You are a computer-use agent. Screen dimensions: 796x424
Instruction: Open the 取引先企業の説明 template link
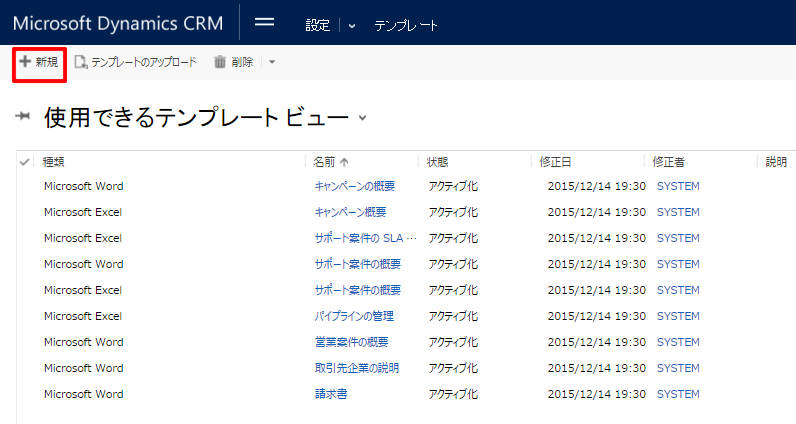[x=356, y=368]
